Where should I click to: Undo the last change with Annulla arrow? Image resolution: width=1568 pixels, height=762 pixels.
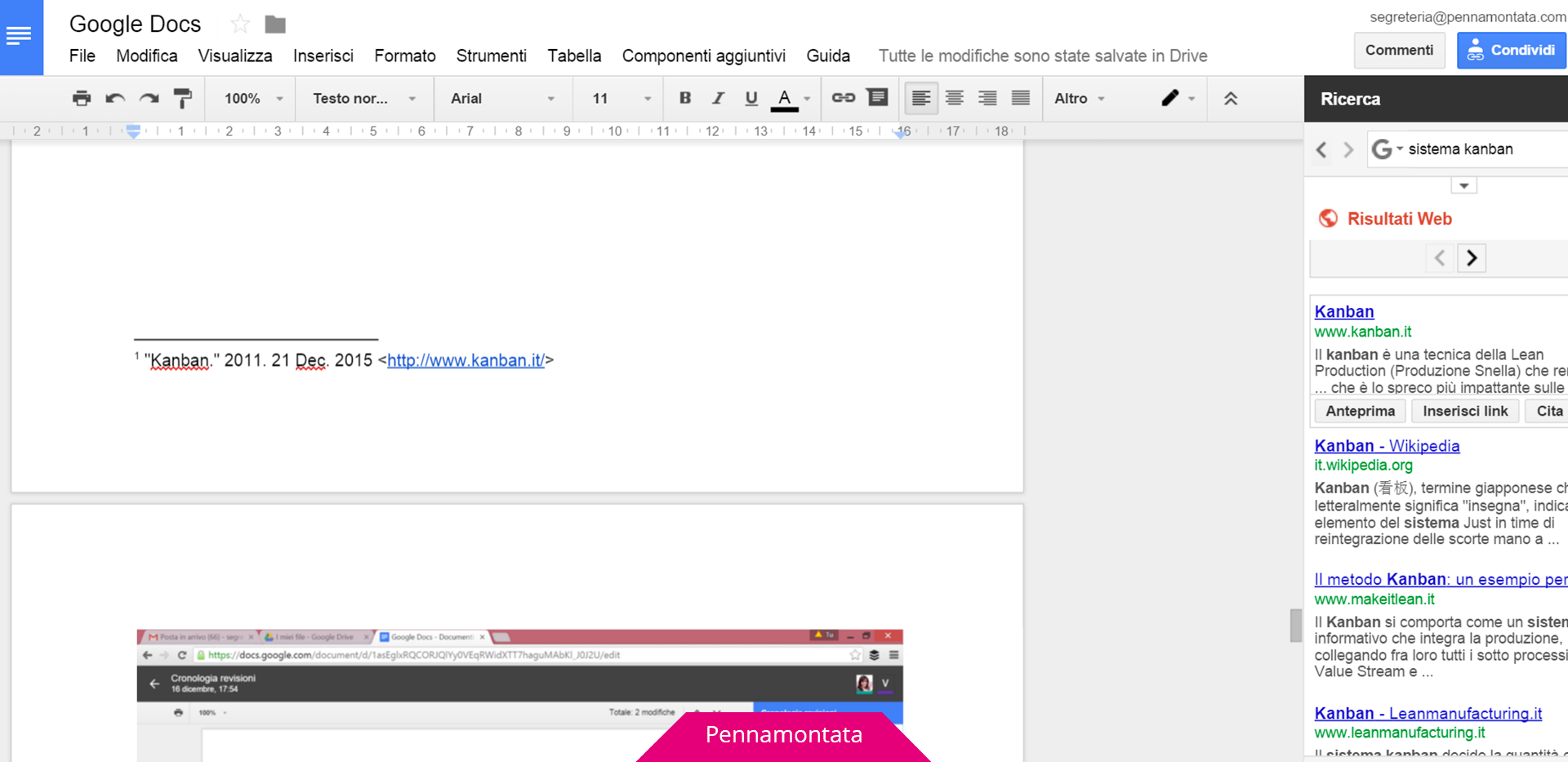[x=115, y=98]
